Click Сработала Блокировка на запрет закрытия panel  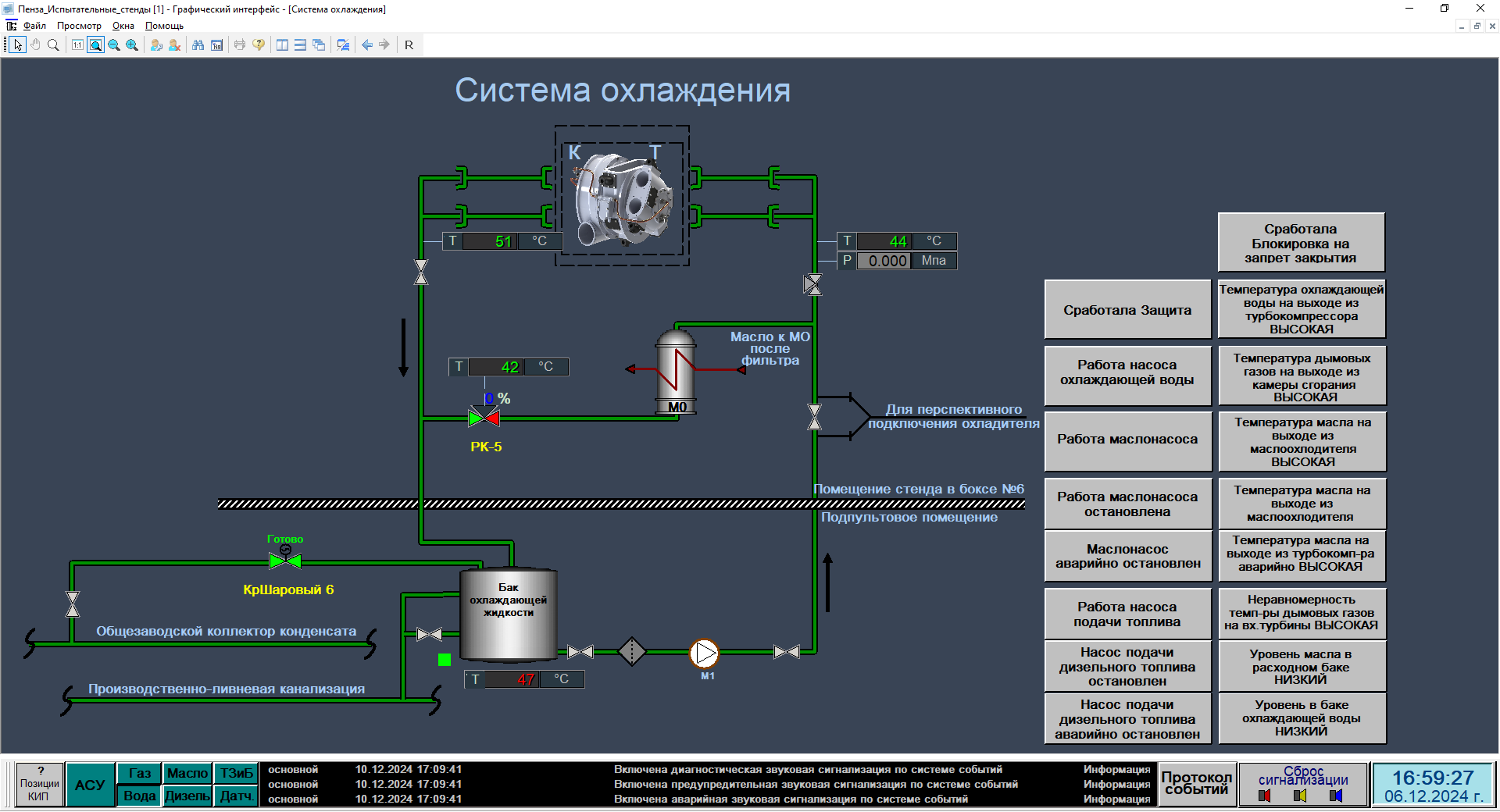coord(1301,243)
